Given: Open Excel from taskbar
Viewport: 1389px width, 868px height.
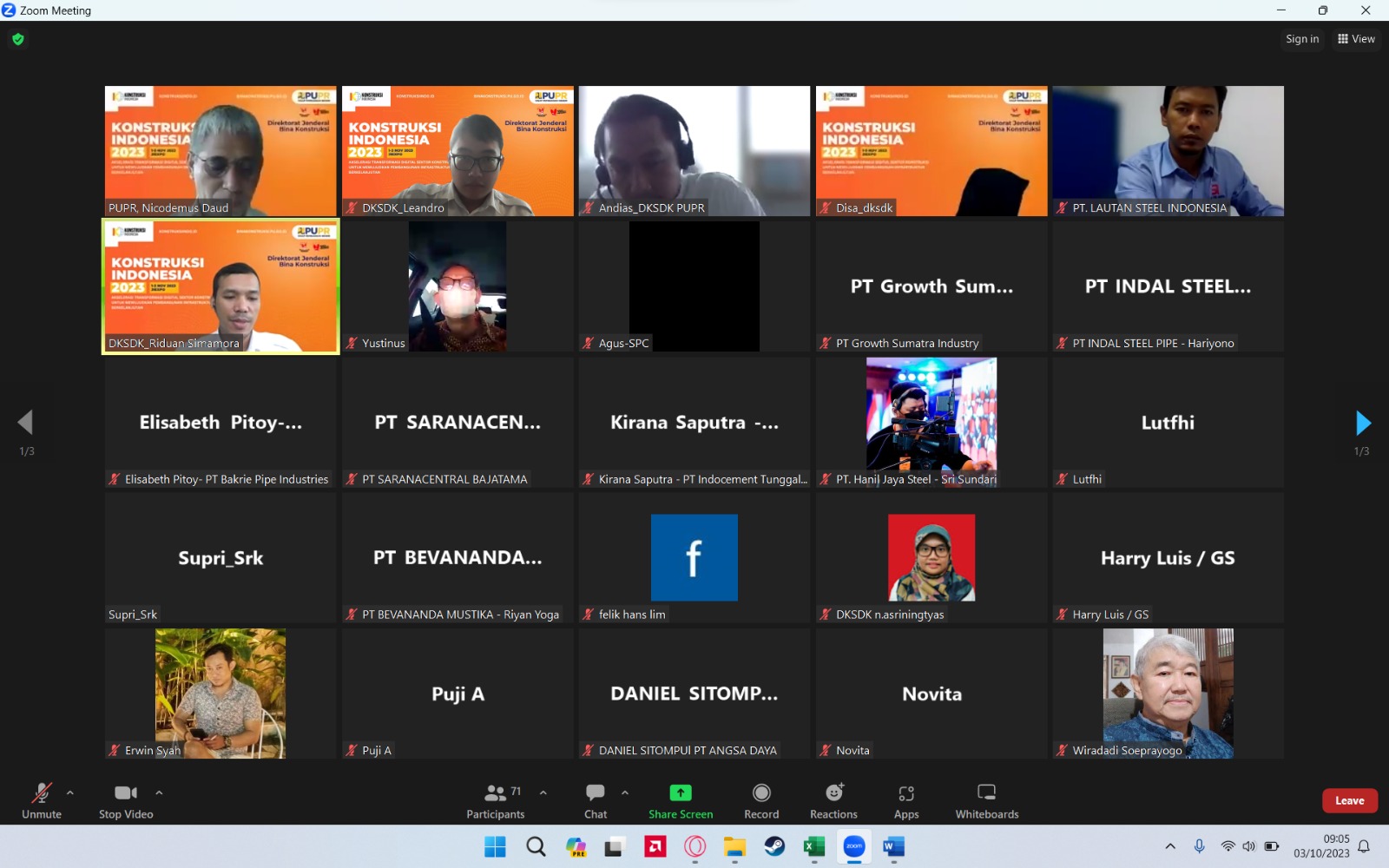Looking at the screenshot, I should coord(814,846).
